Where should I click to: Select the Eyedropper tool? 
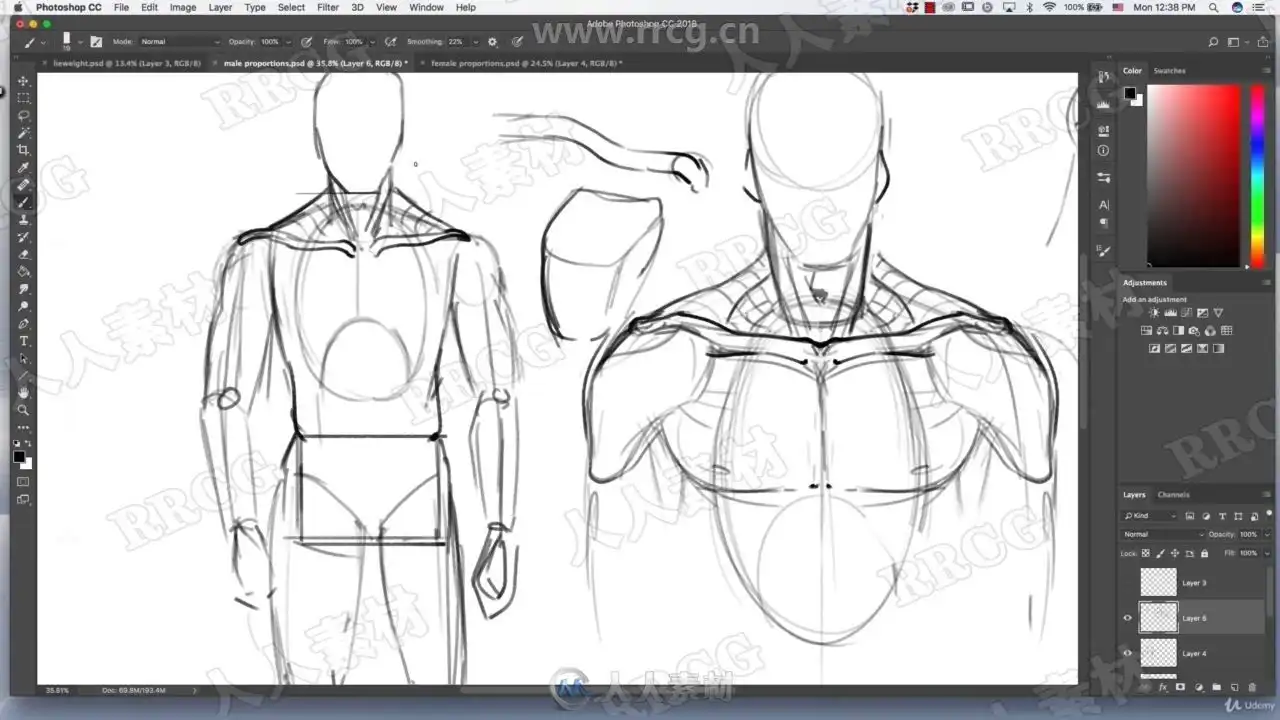pyautogui.click(x=23, y=167)
